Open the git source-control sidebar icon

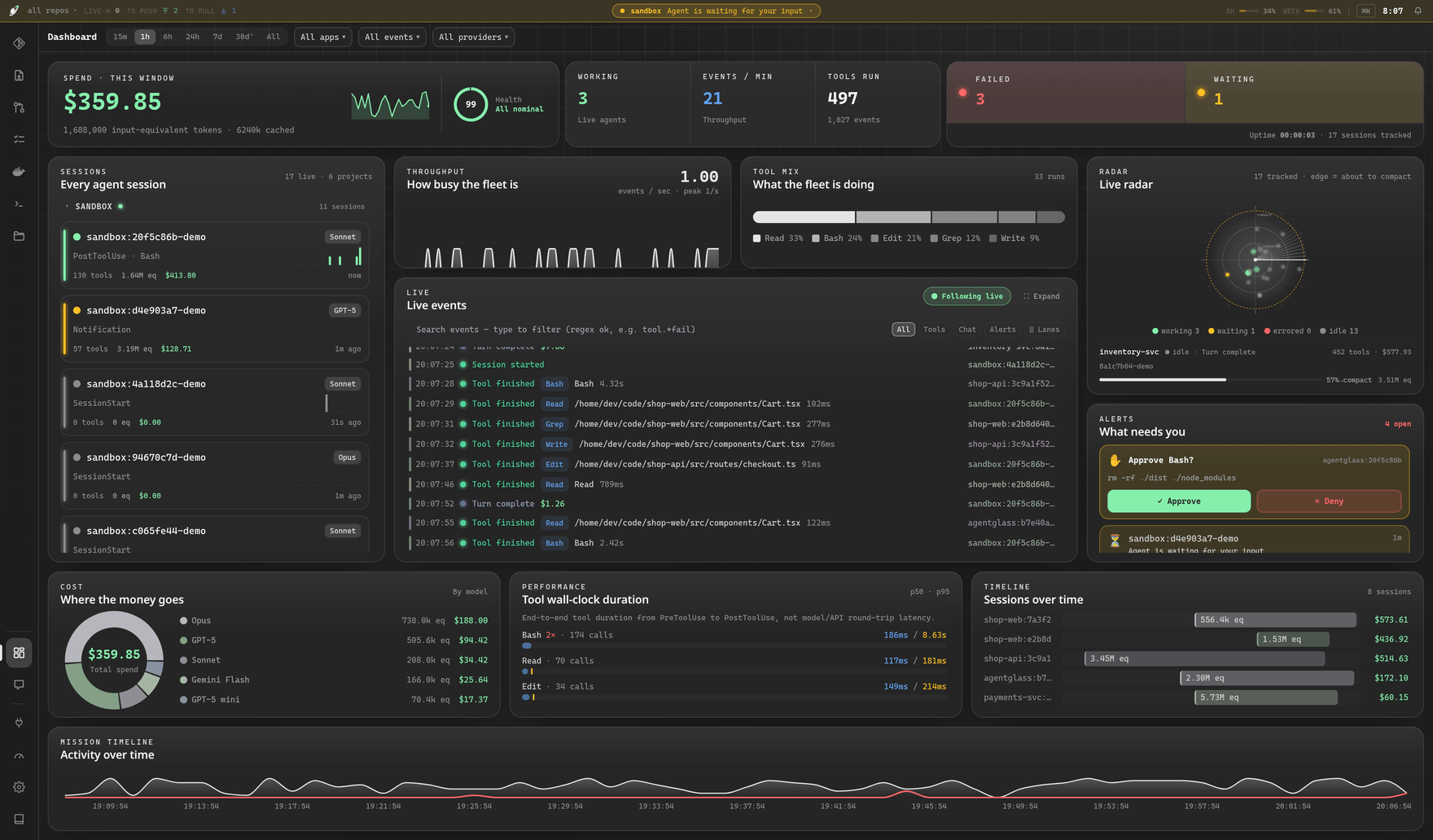[19, 43]
